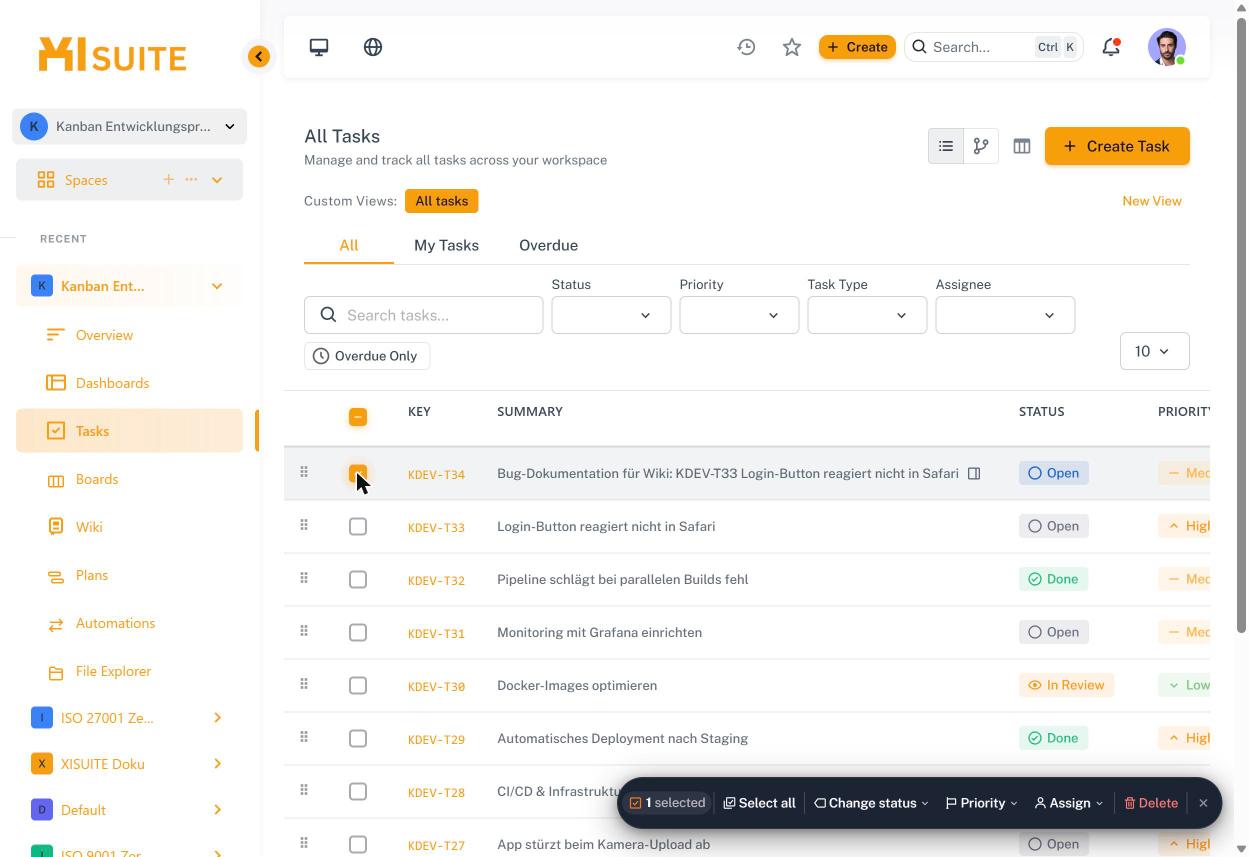Open the page size dropdown showing 10
Screen dimensions: 1249x857
[x=1154, y=351]
